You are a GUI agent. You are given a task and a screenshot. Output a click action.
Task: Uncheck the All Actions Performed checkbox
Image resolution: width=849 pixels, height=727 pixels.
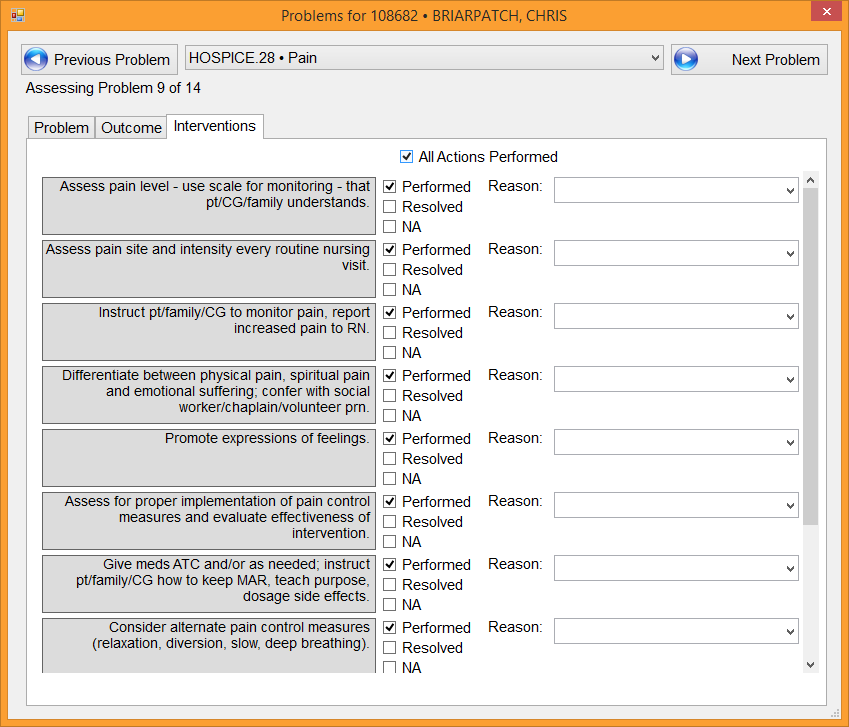tap(407, 157)
